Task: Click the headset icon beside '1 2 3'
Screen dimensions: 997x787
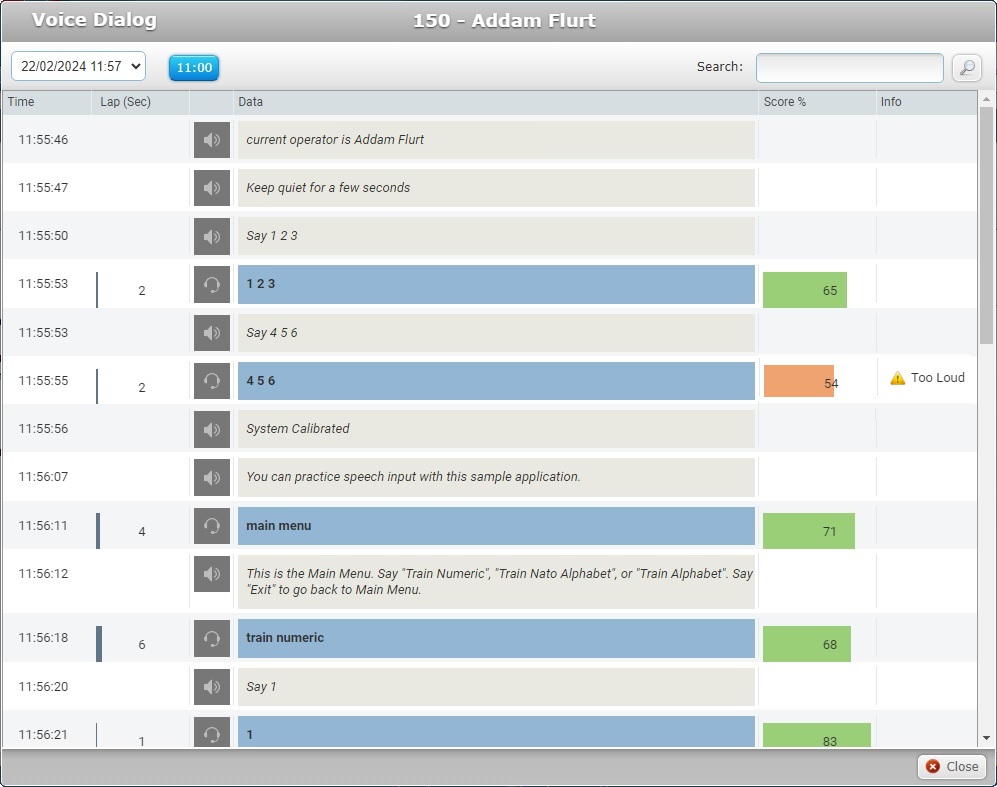Action: pyautogui.click(x=211, y=285)
